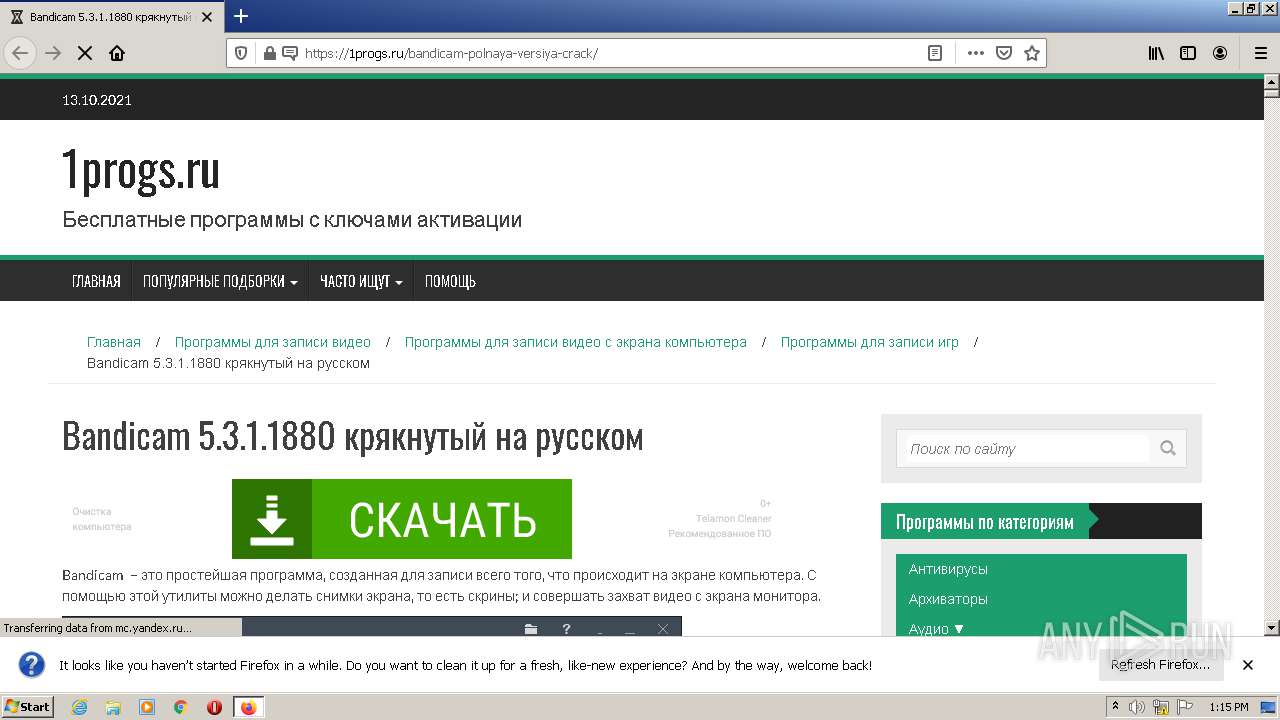The width and height of the screenshot is (1280, 720).
Task: Show hidden tray icons arrow
Action: point(1115,707)
